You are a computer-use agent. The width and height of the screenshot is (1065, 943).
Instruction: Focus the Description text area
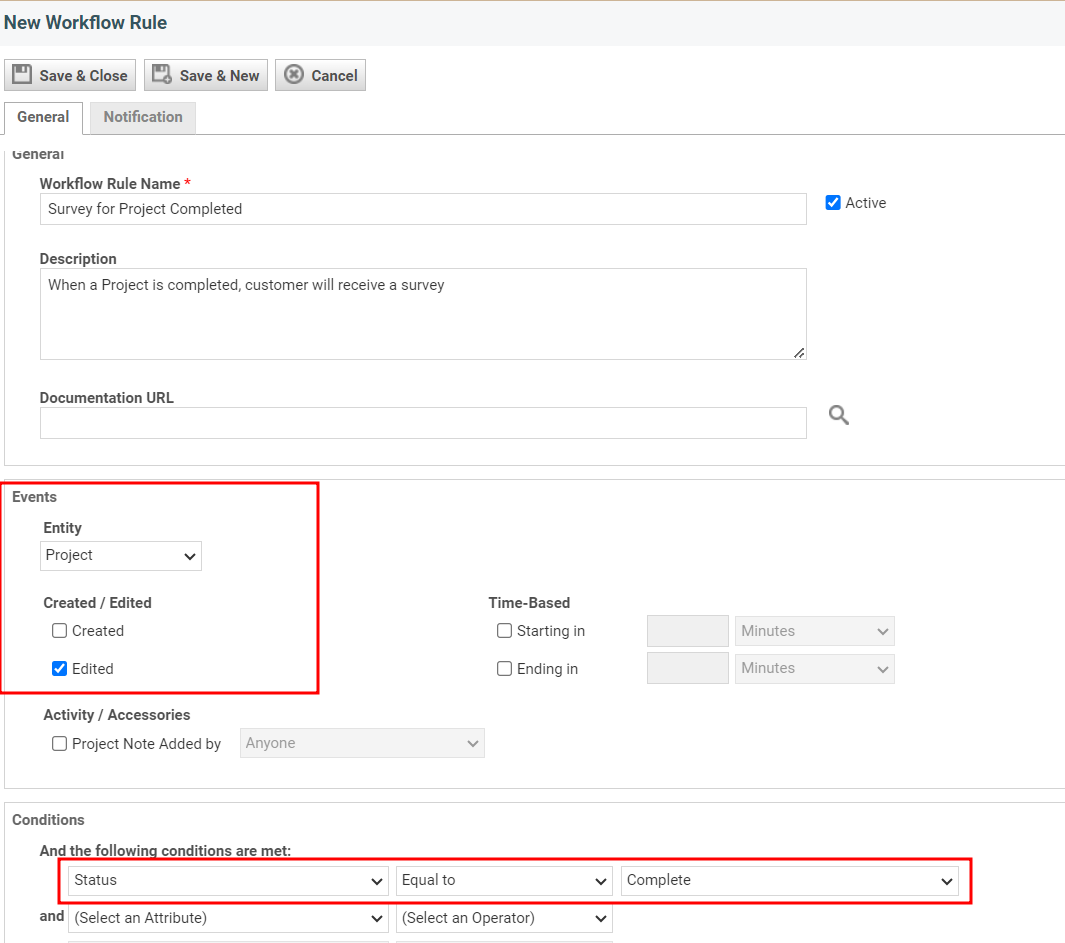coord(423,314)
